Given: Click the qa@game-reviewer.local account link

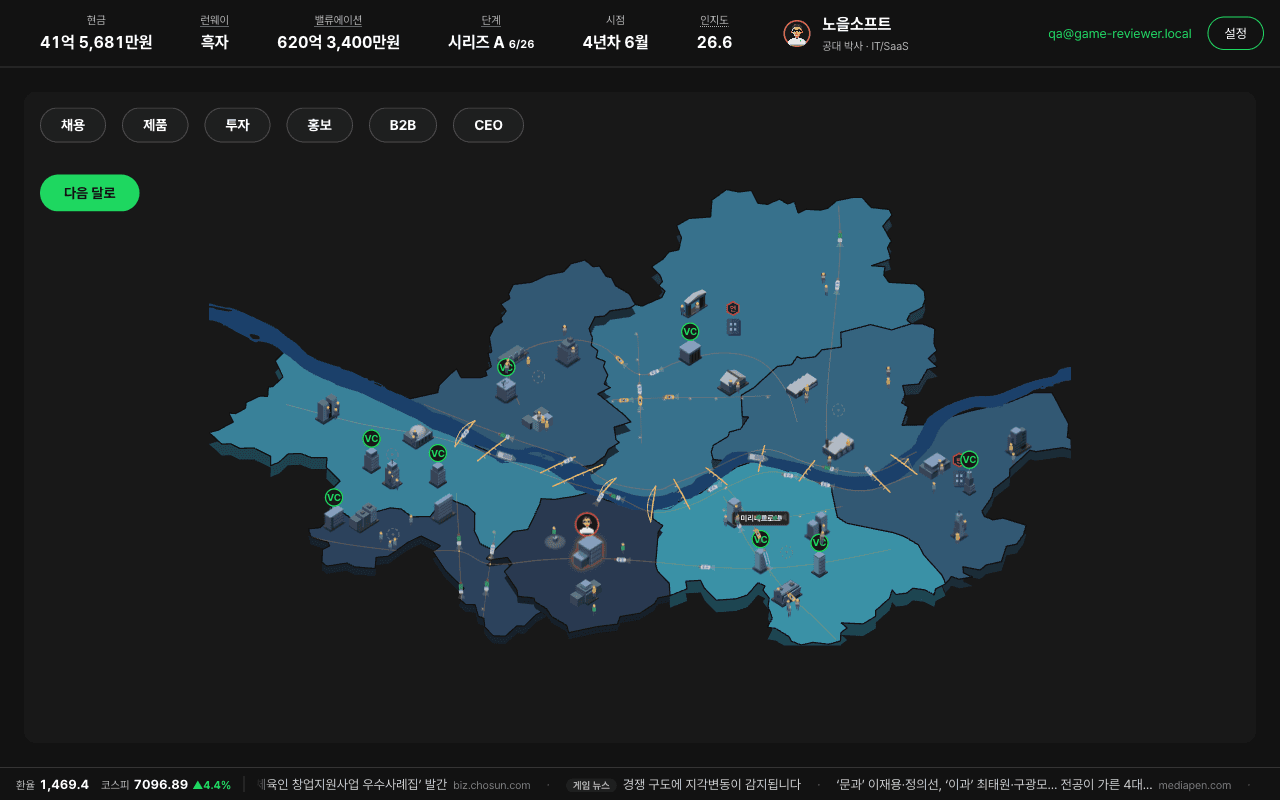Looking at the screenshot, I should point(1120,33).
